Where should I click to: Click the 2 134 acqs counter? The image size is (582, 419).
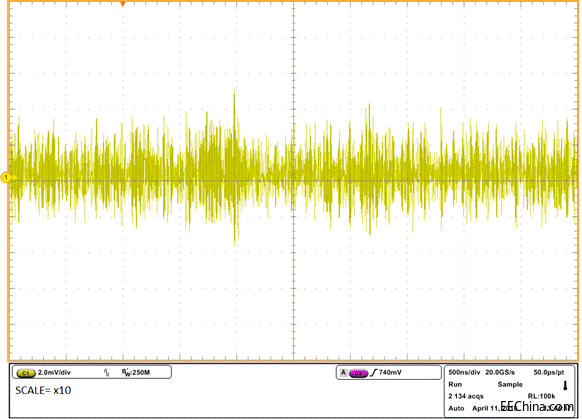pyautogui.click(x=465, y=396)
